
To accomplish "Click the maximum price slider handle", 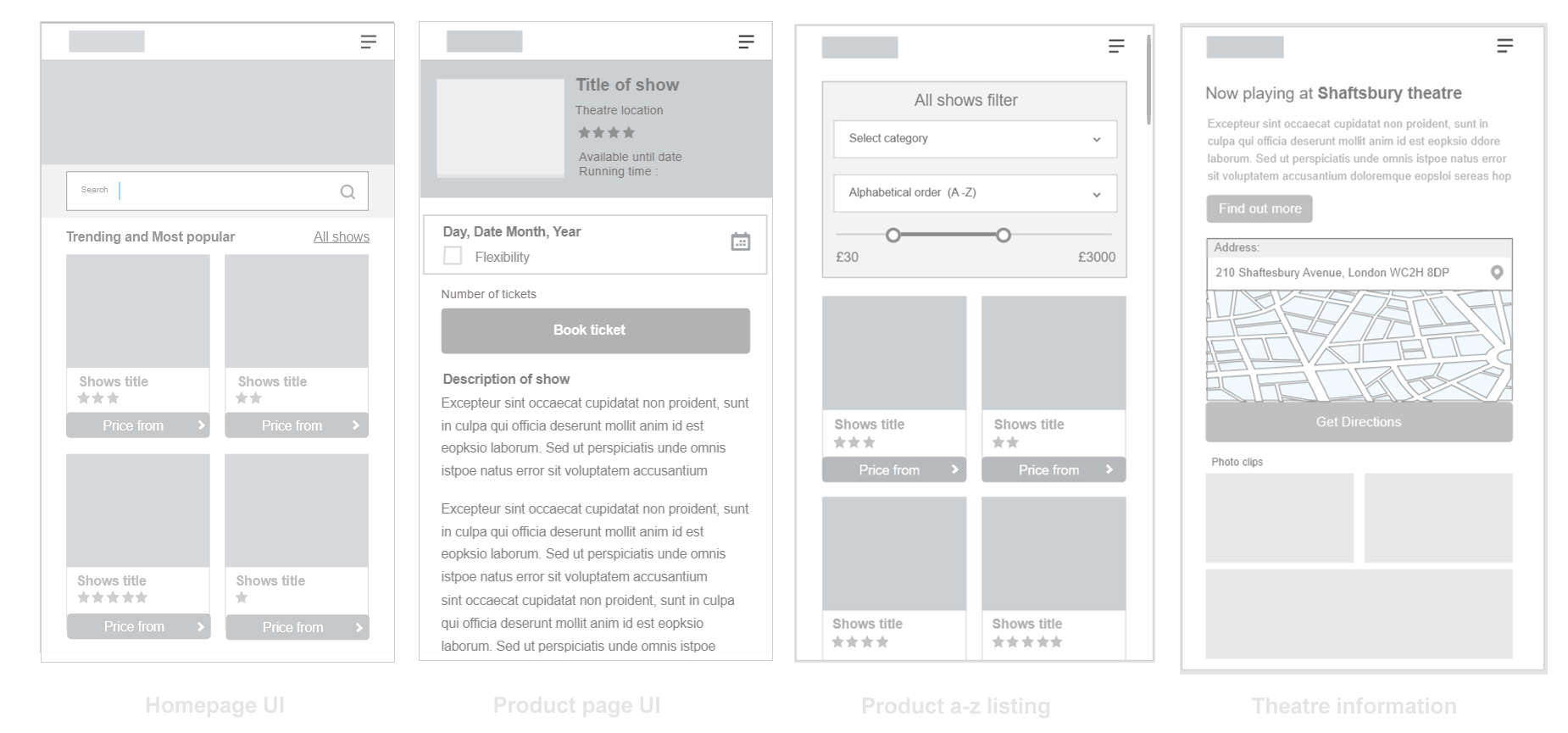I will coord(1004,235).
